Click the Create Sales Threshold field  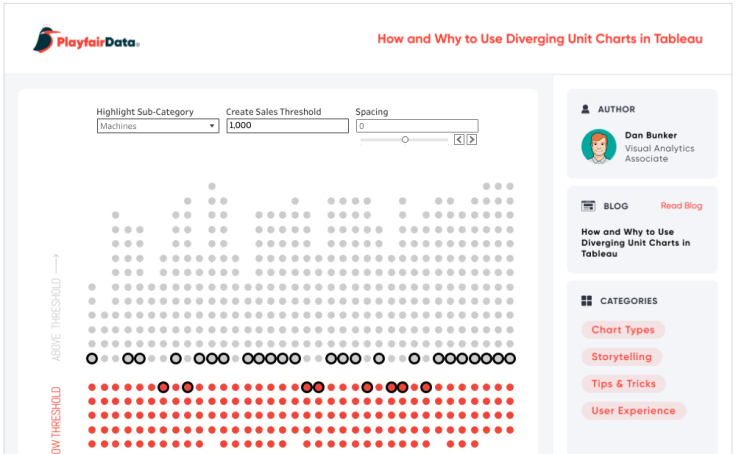click(287, 125)
